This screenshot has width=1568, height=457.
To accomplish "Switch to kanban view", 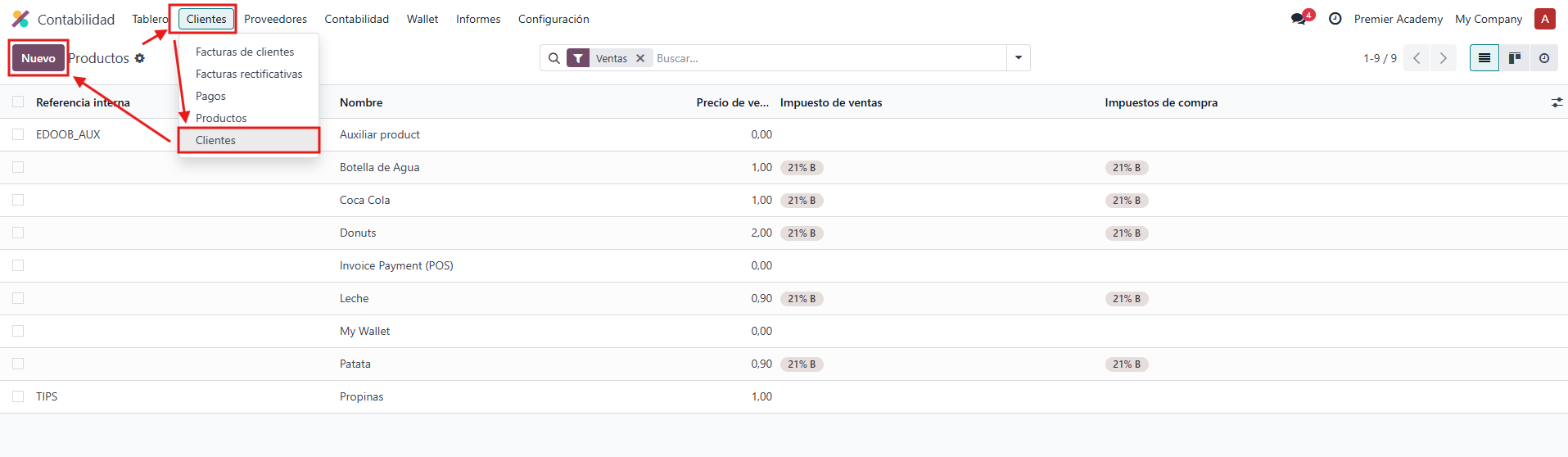I will pos(1514,58).
